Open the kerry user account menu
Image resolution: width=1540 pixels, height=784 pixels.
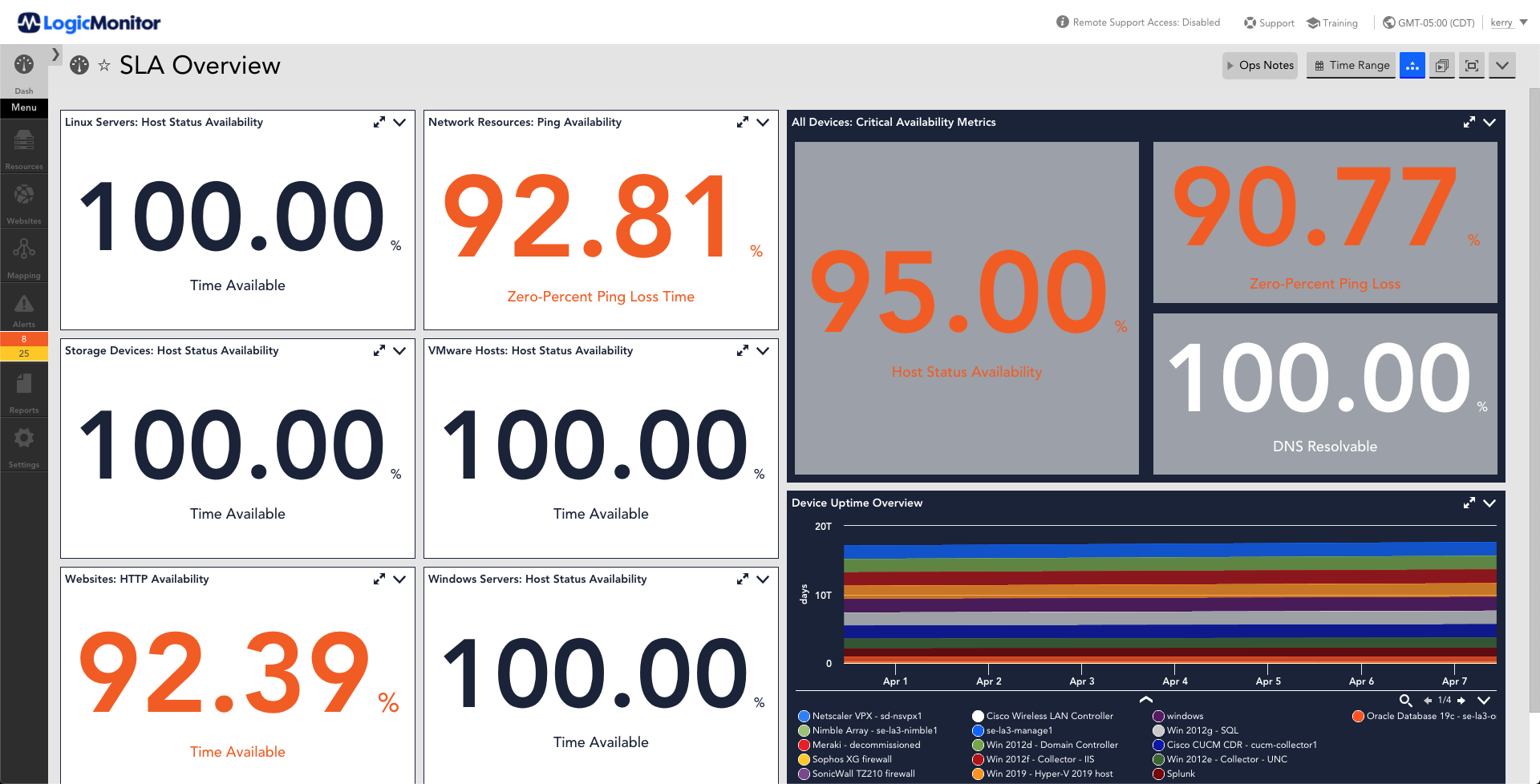tap(1500, 22)
